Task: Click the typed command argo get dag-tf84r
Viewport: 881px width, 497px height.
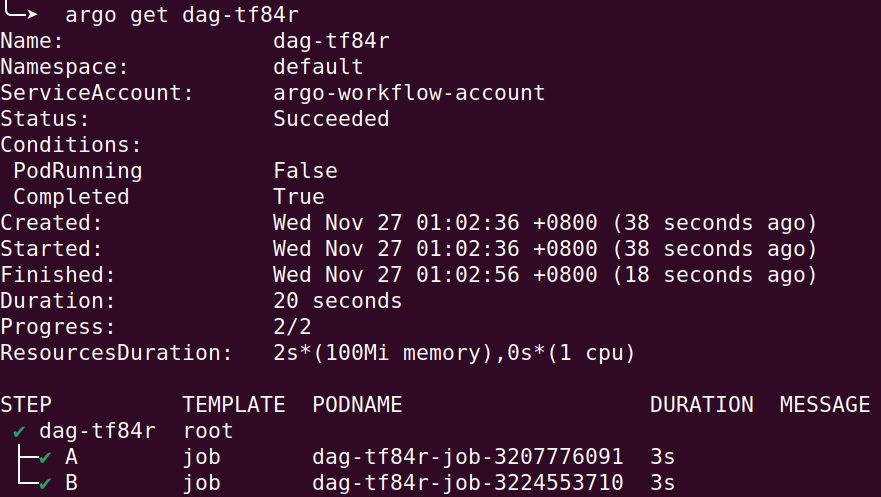Action: (182, 15)
